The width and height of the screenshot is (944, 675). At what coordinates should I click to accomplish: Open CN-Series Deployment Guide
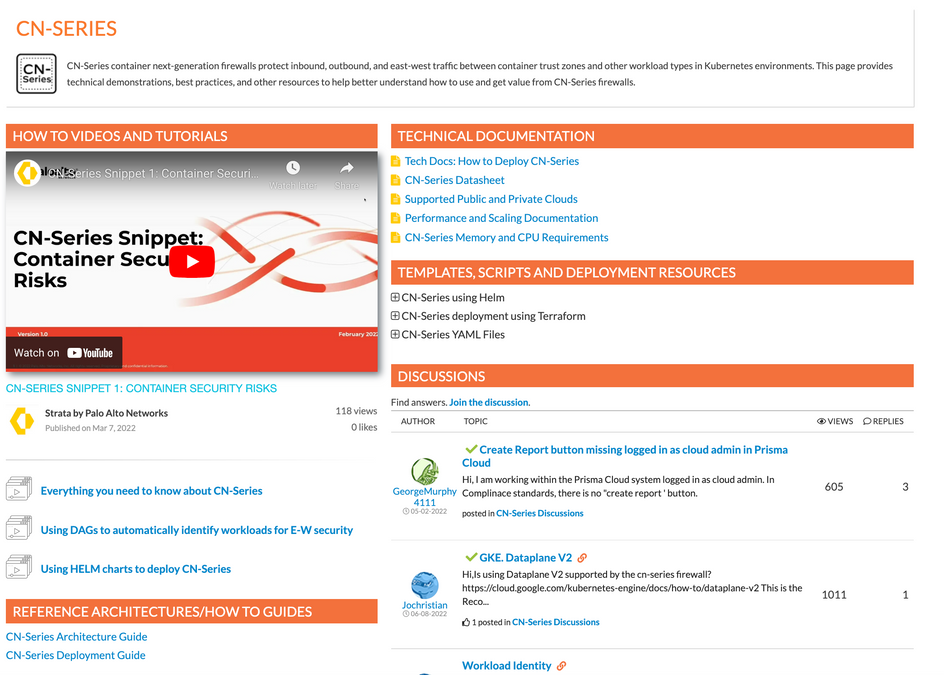coord(76,655)
